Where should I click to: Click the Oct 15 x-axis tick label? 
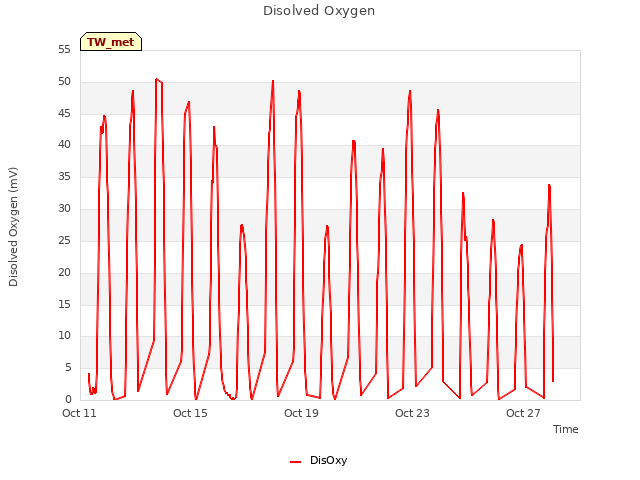pos(190,413)
